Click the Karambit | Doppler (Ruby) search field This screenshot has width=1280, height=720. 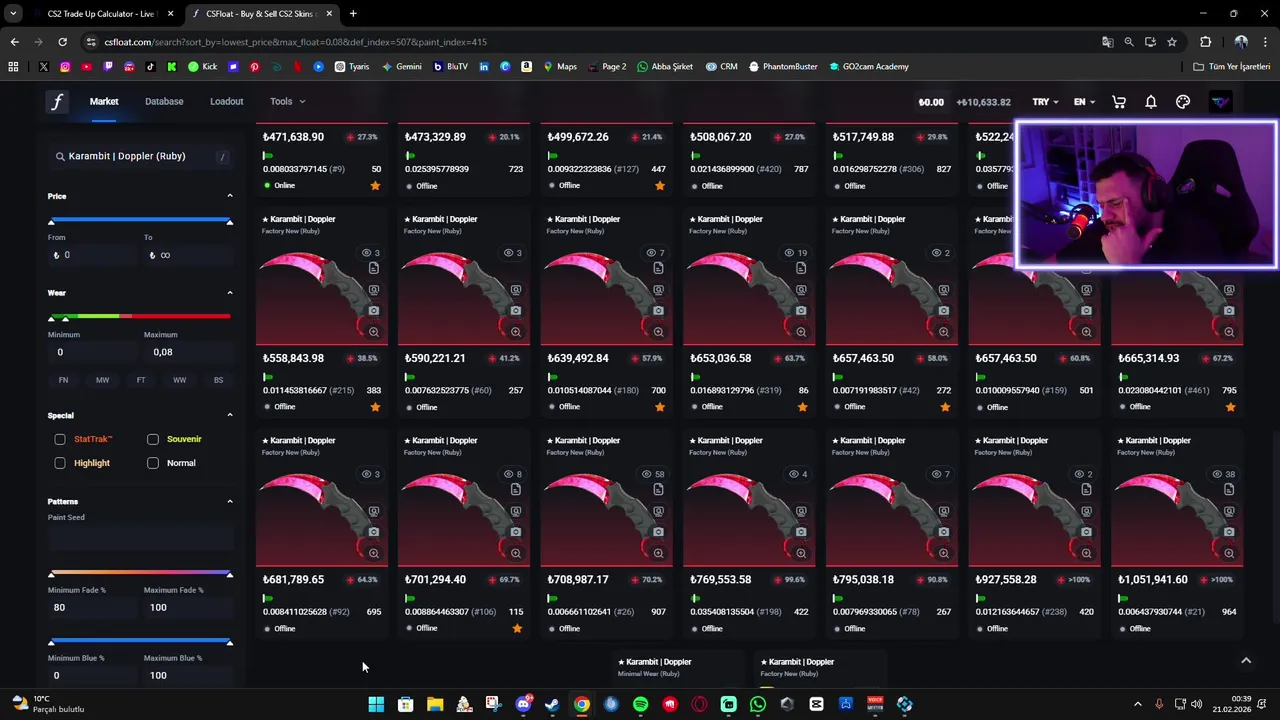140,156
